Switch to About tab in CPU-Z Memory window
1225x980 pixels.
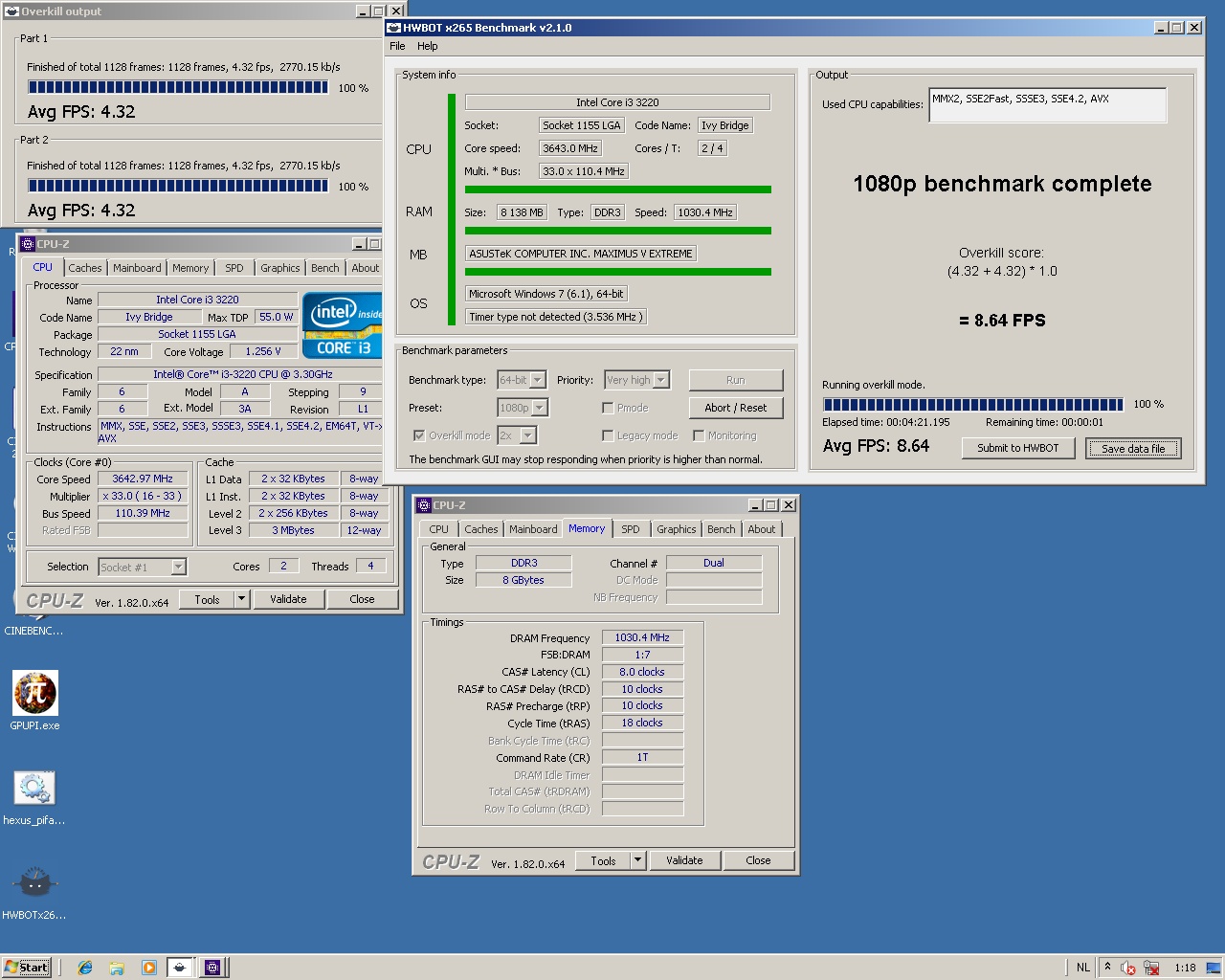[762, 529]
